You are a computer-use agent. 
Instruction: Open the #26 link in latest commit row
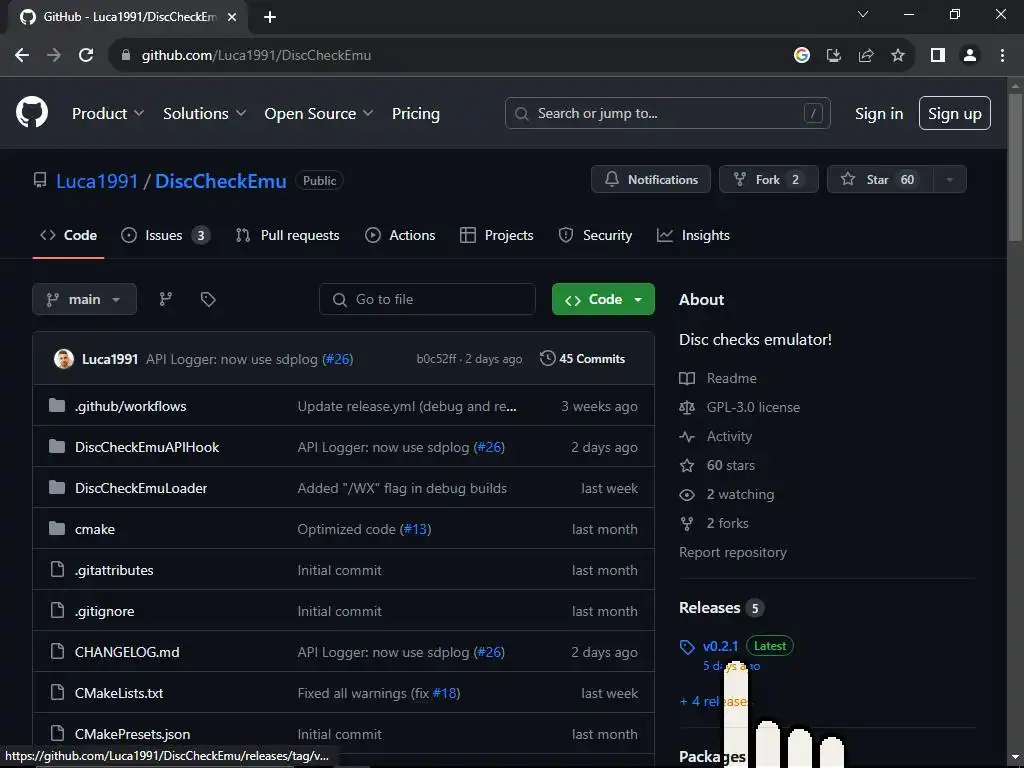click(338, 359)
